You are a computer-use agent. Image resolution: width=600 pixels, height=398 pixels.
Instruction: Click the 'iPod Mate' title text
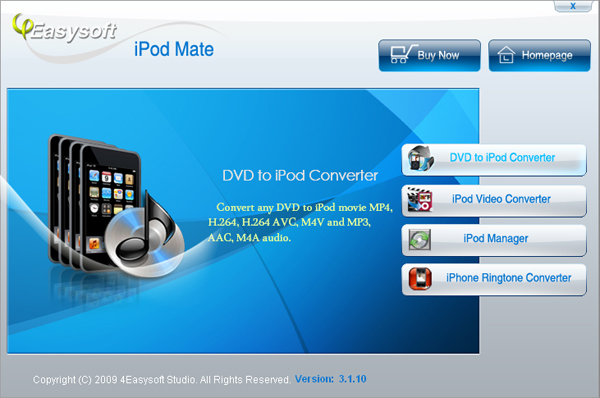[x=174, y=49]
